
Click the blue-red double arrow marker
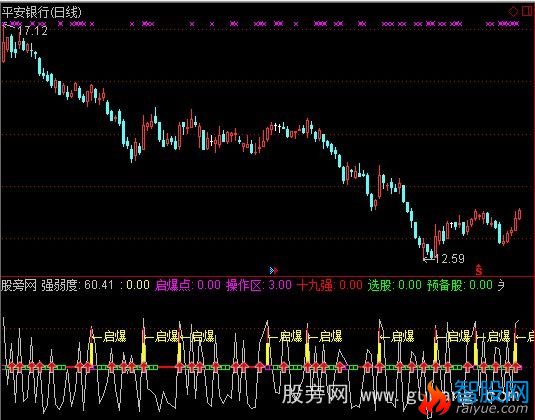(274, 271)
